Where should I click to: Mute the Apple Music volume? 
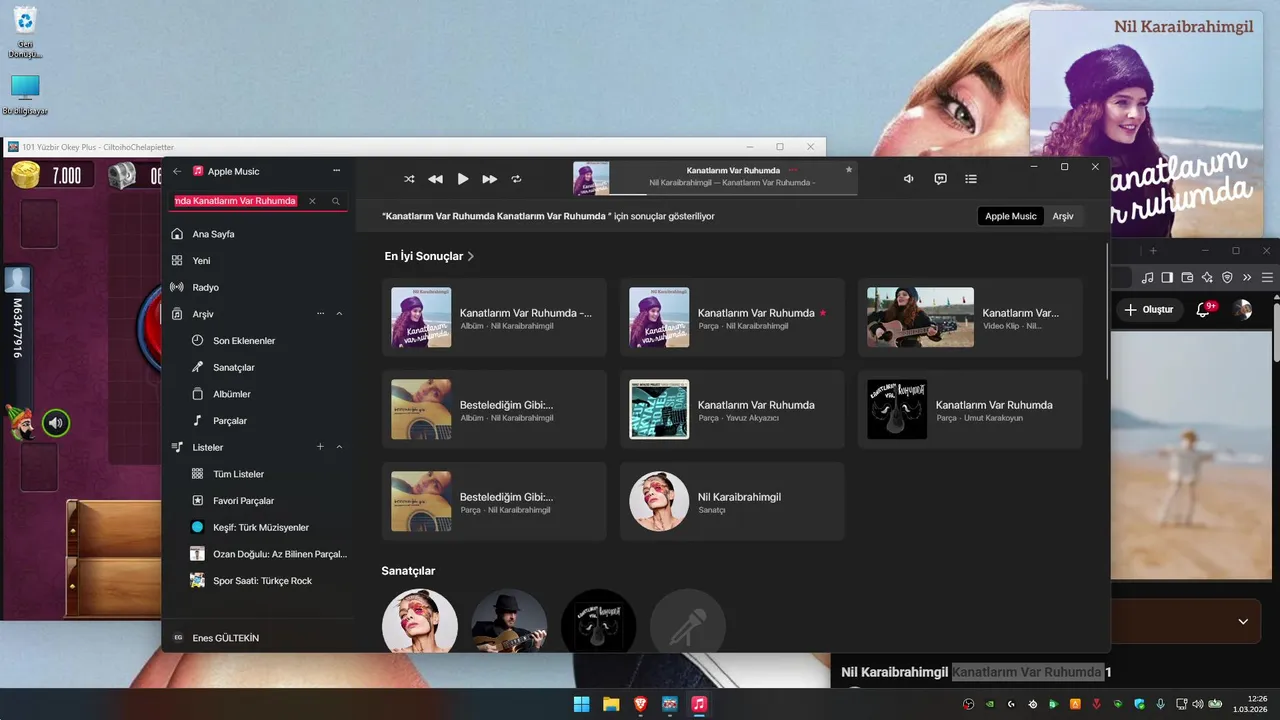coord(909,179)
